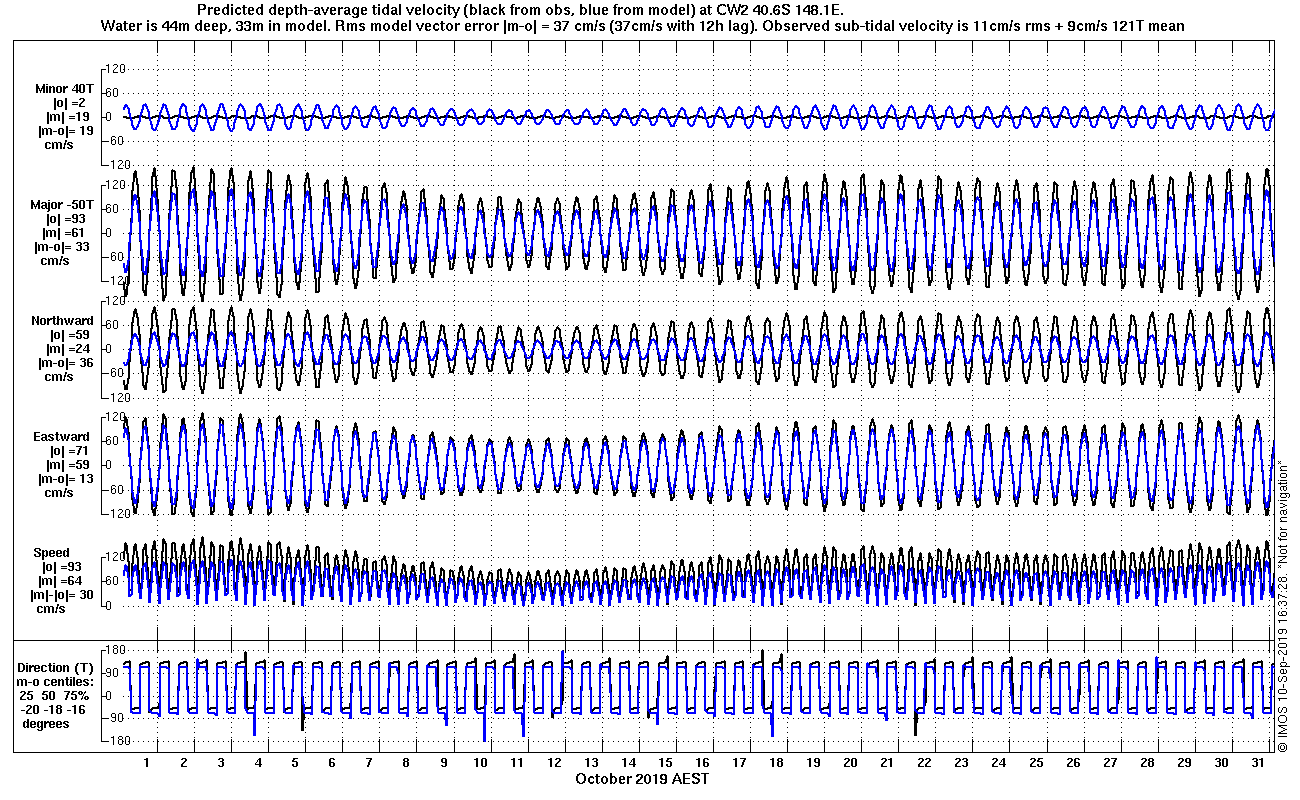Click day '7' on the date axis
Viewport: 1300px width, 800px height.
369,763
